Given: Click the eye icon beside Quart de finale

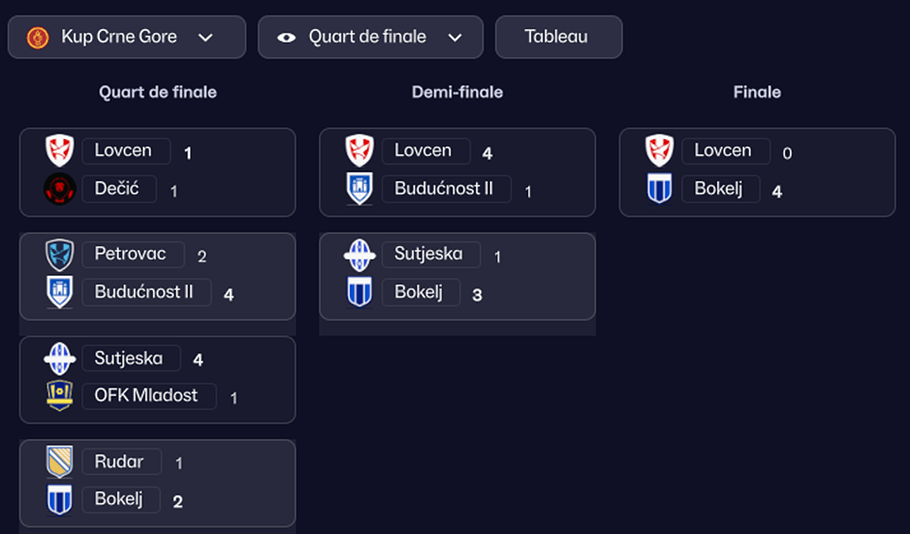Looking at the screenshot, I should (287, 38).
